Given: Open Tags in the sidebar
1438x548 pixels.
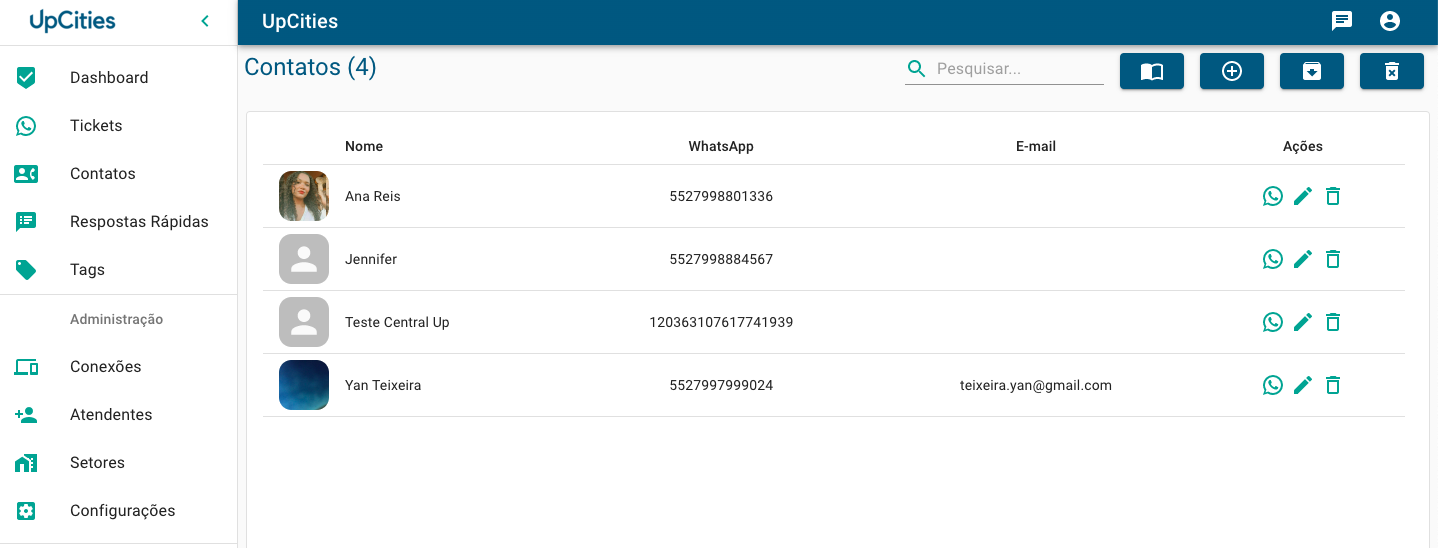Looking at the screenshot, I should pos(118,270).
